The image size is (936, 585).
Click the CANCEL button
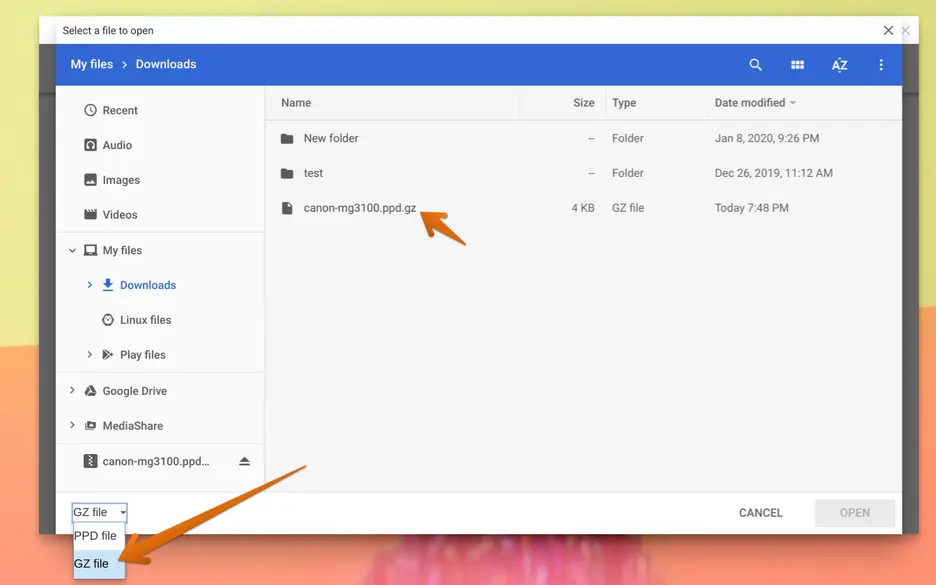[x=760, y=513]
